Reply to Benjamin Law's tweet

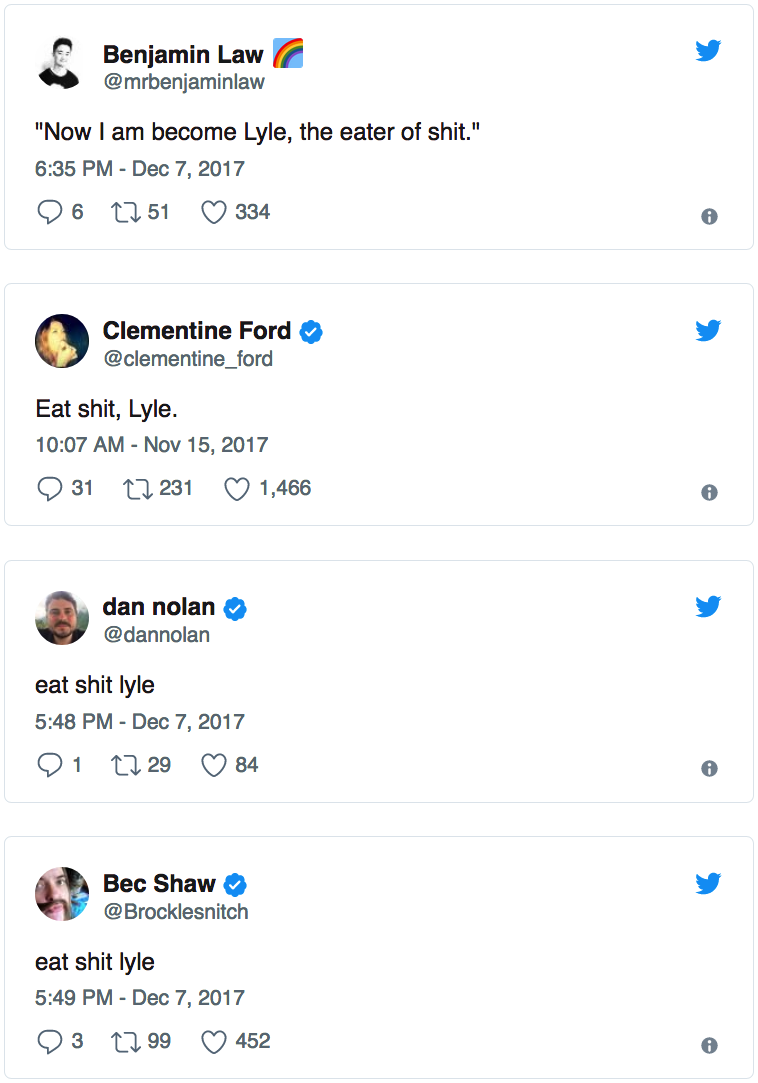(x=50, y=212)
